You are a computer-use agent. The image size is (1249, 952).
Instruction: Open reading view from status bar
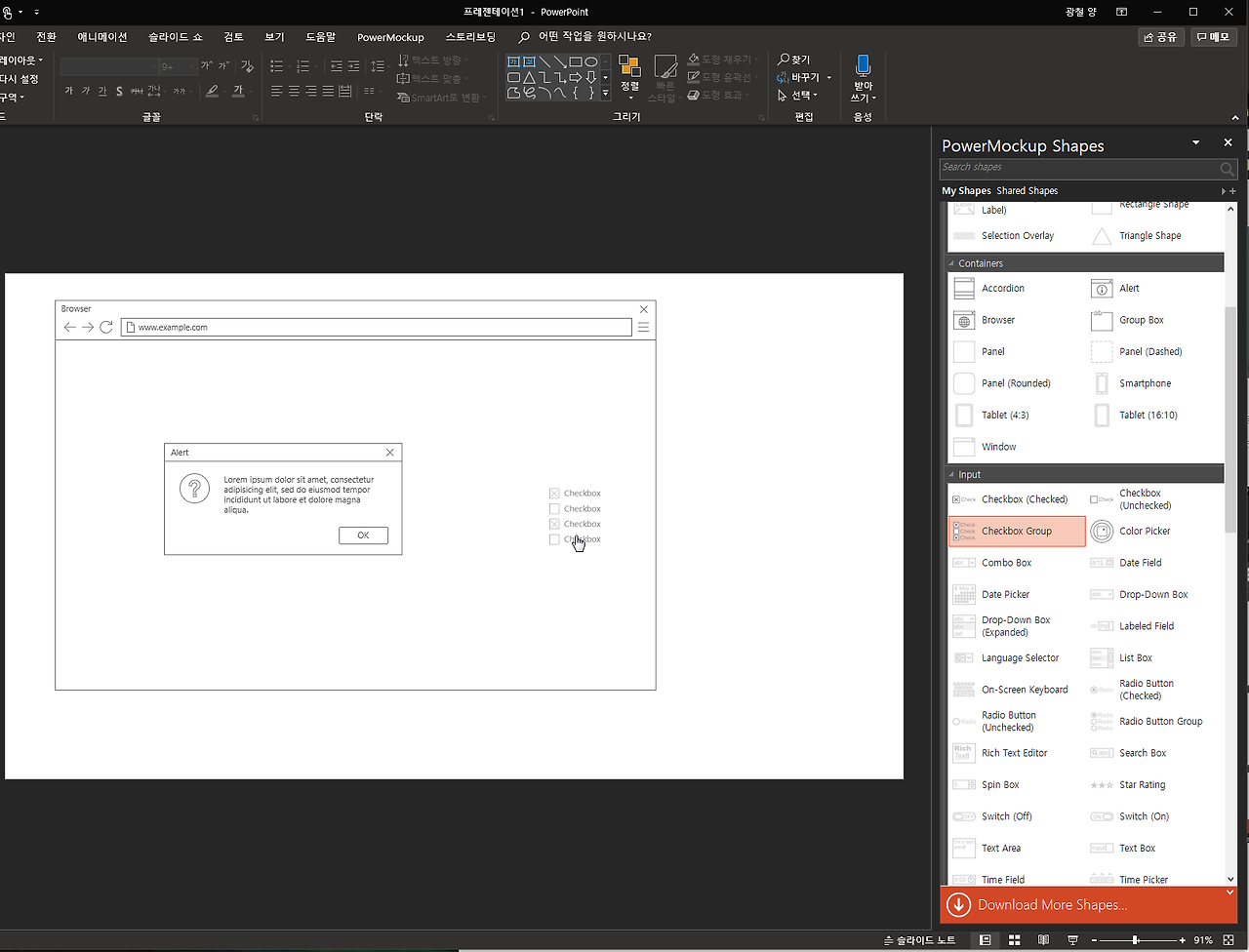[1043, 940]
